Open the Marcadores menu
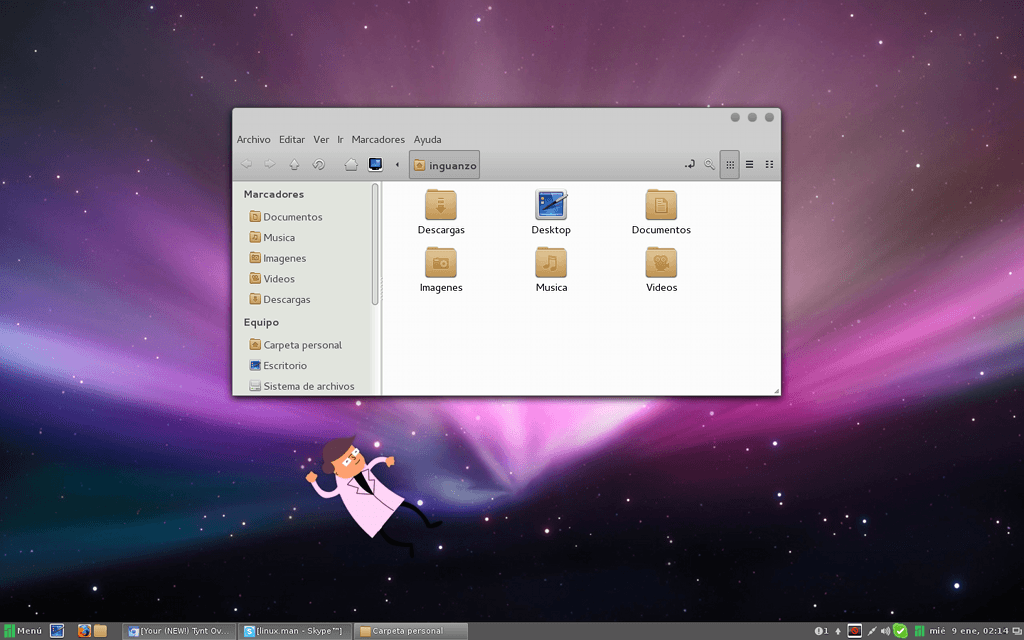 click(378, 139)
